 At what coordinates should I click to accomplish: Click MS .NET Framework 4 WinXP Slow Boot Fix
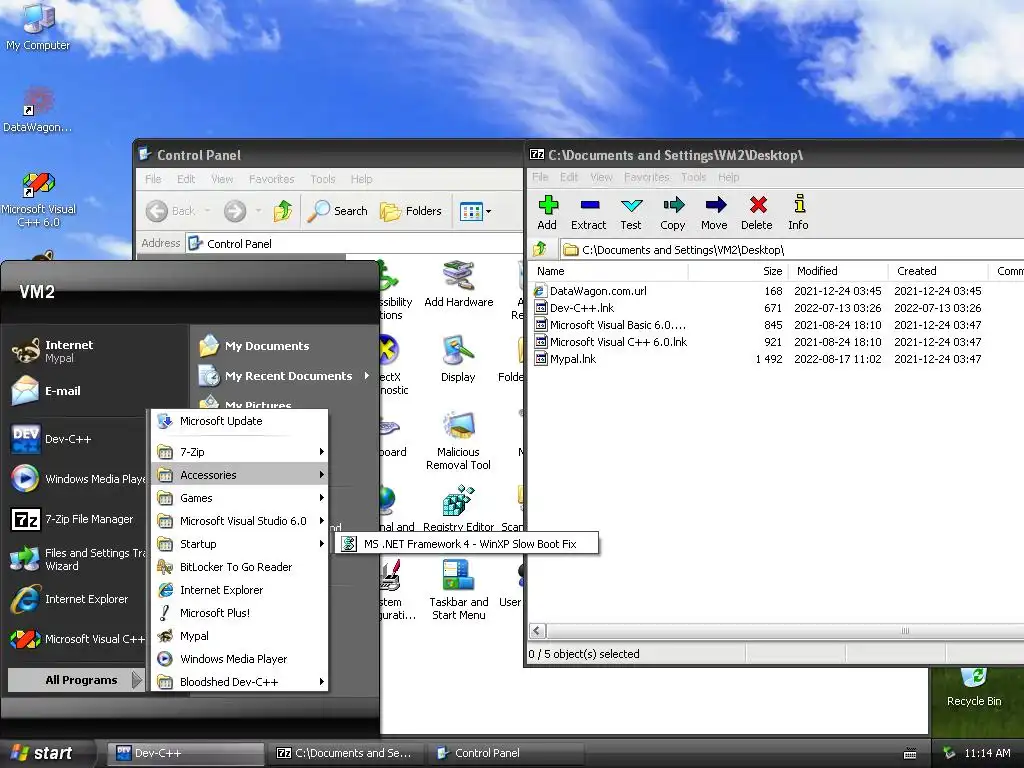point(466,543)
